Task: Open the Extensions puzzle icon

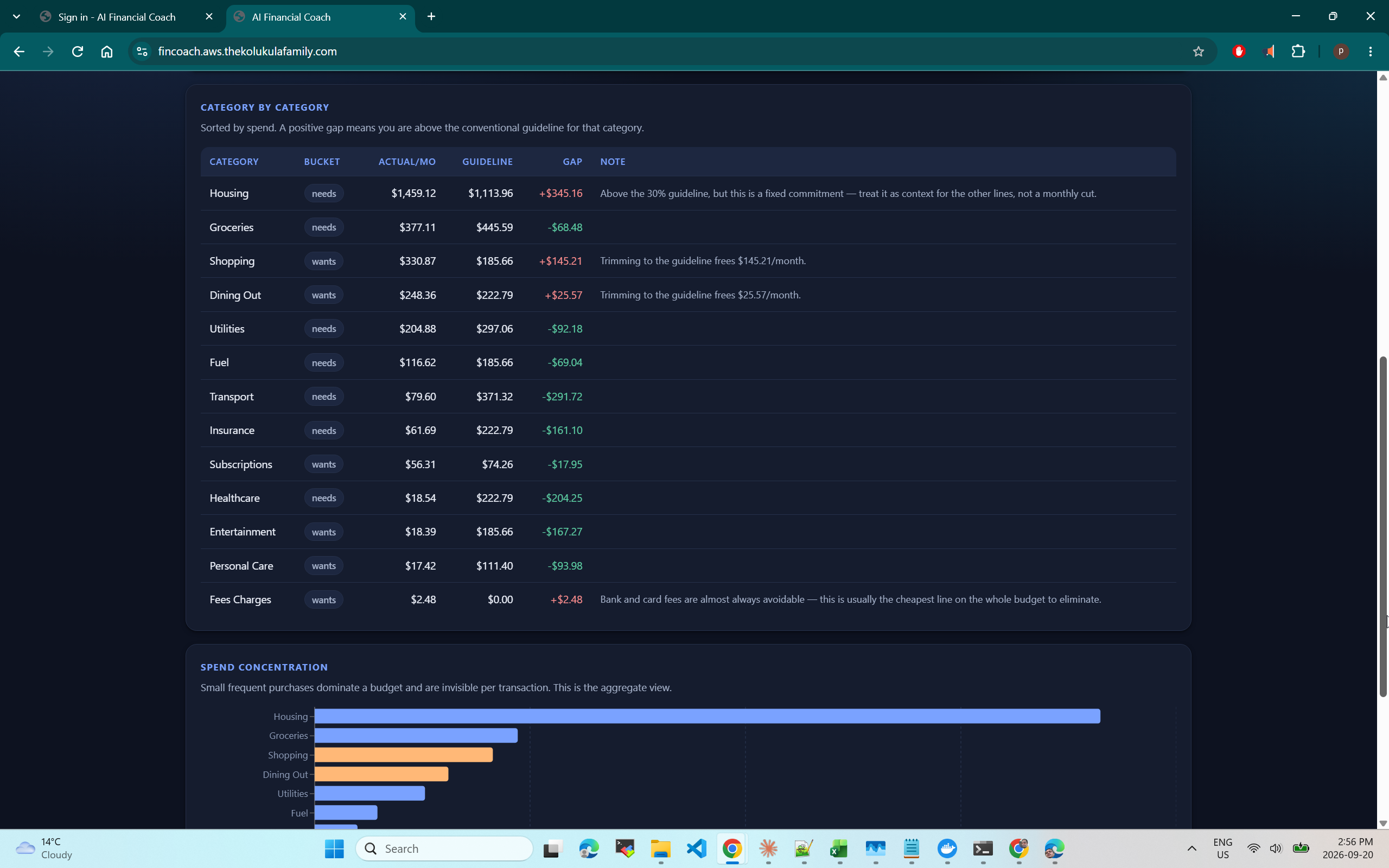Action: (x=1298, y=52)
